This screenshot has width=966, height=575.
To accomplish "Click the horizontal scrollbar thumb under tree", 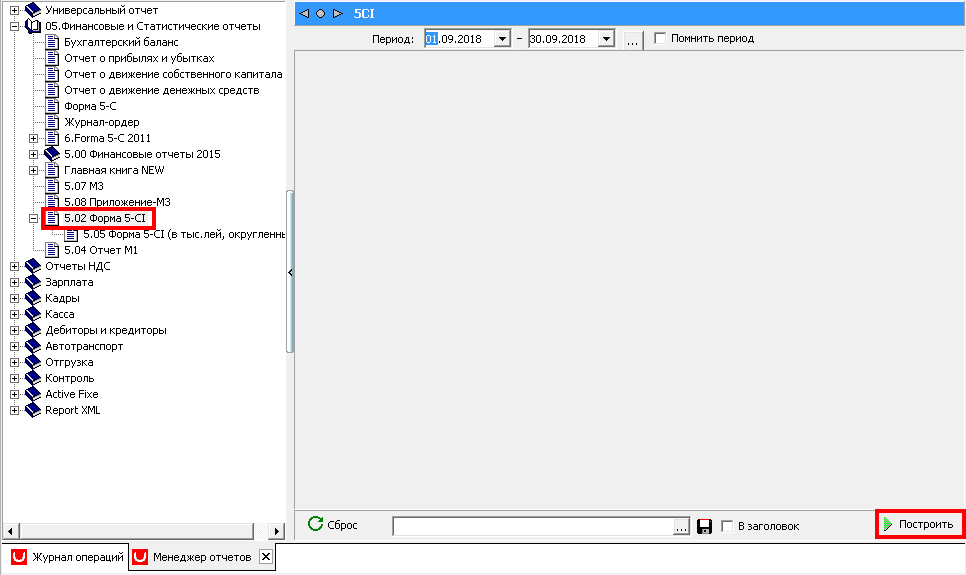I will 137,531.
